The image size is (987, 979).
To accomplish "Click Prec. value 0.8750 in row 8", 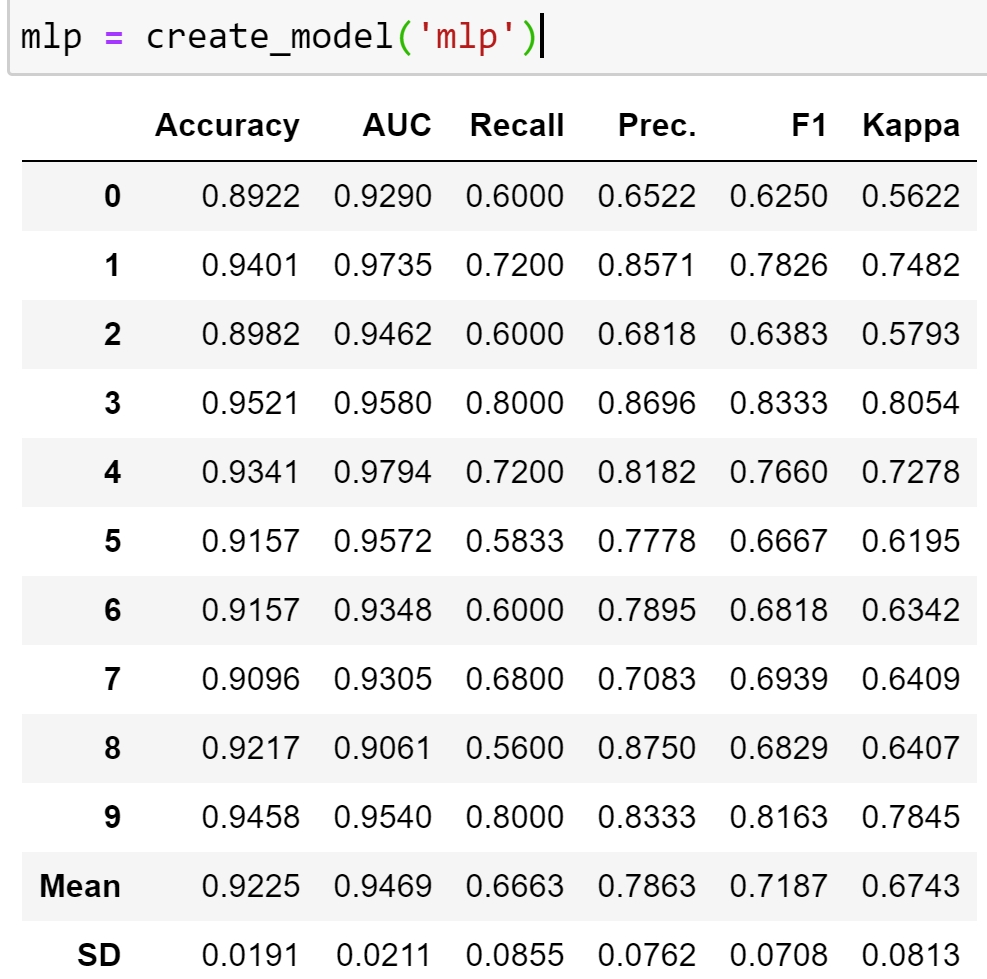I will [646, 748].
